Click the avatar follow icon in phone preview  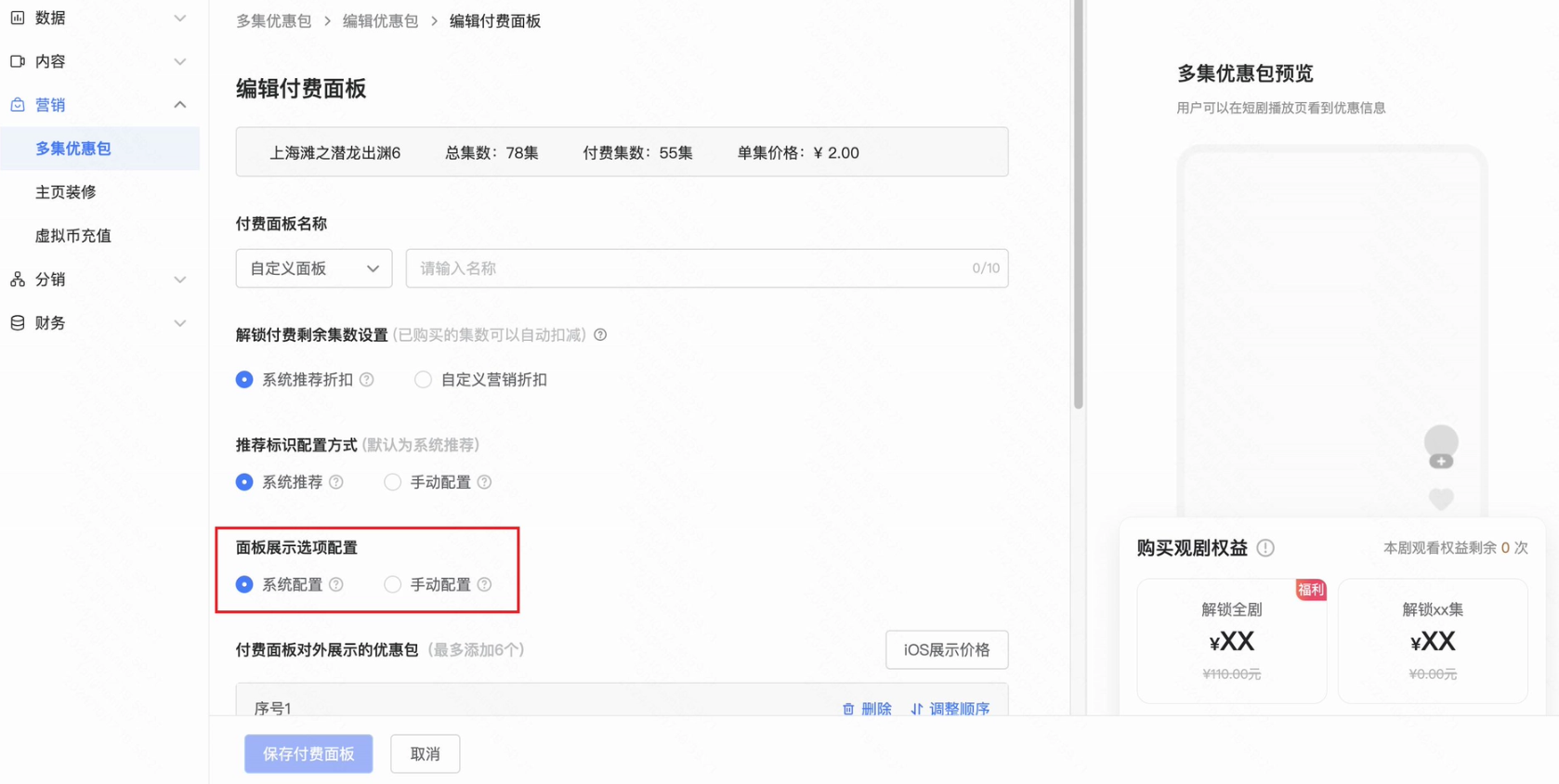tap(1441, 448)
